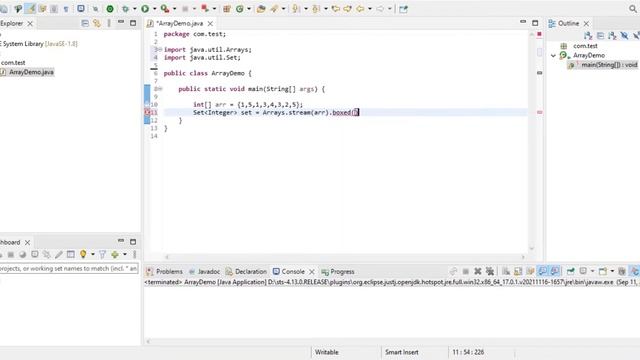The height and width of the screenshot is (360, 640).
Task: Toggle Word Wrap in Console toolbar
Action: [530, 271]
